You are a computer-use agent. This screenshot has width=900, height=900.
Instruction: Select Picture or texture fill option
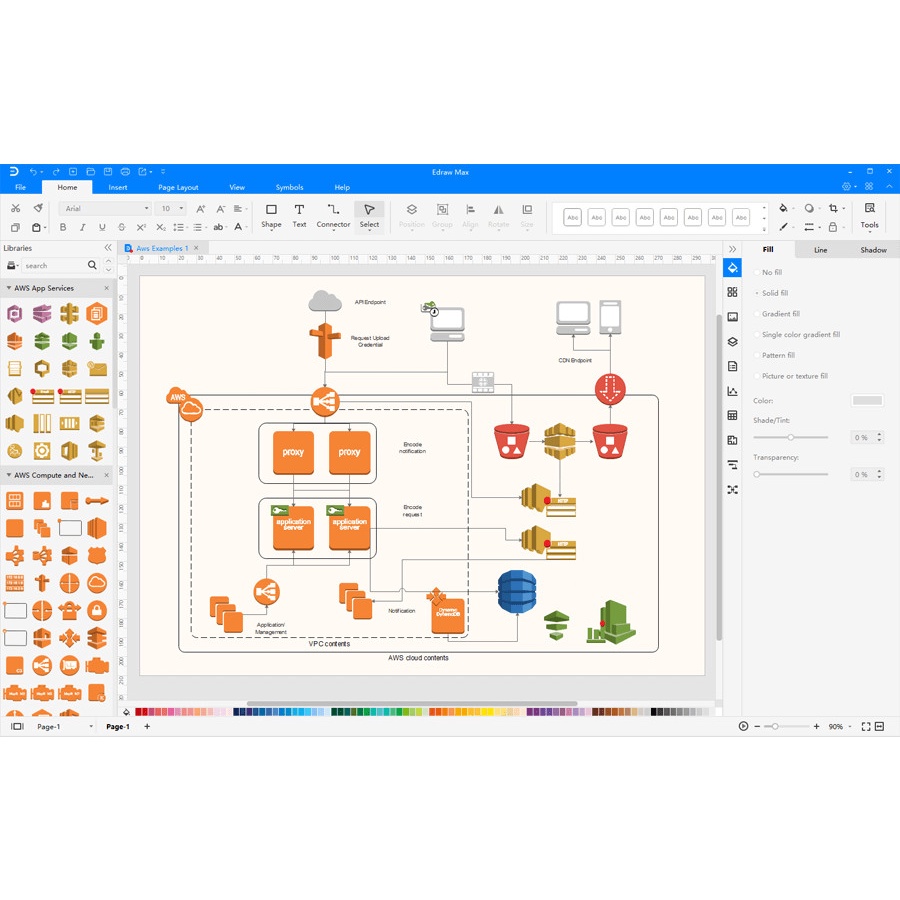point(791,376)
